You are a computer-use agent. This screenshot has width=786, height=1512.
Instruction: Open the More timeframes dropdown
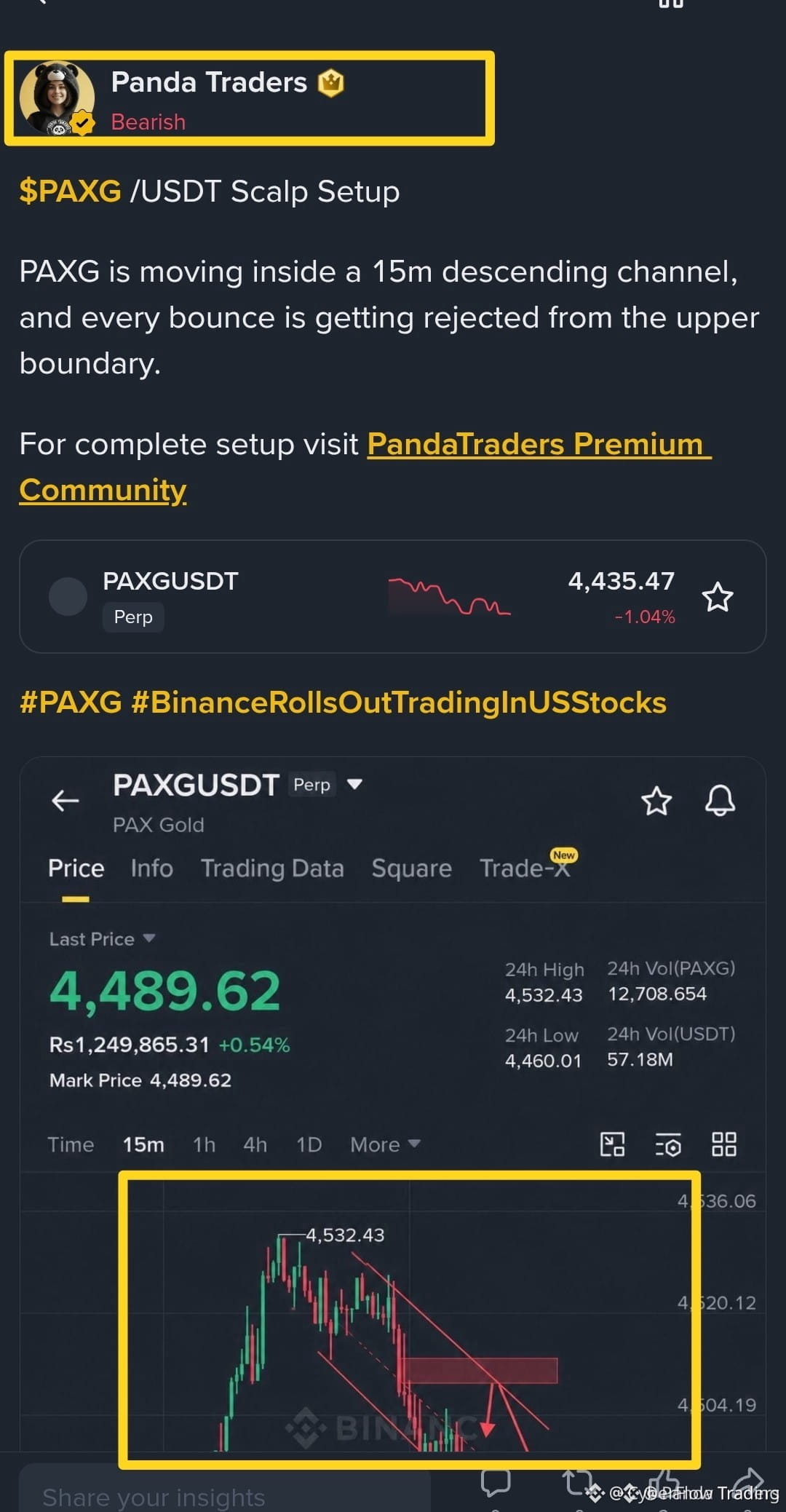[385, 1144]
